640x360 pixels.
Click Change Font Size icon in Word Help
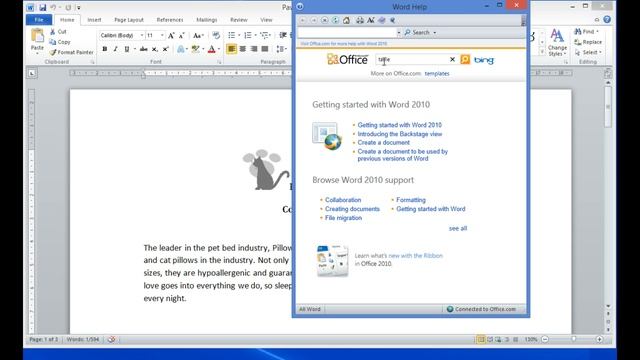coord(371,20)
